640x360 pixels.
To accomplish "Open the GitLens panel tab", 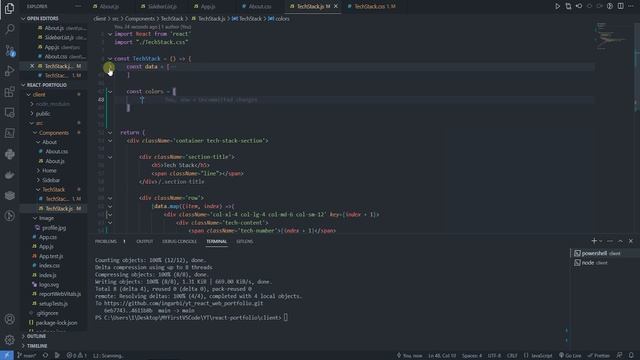I will tap(244, 241).
